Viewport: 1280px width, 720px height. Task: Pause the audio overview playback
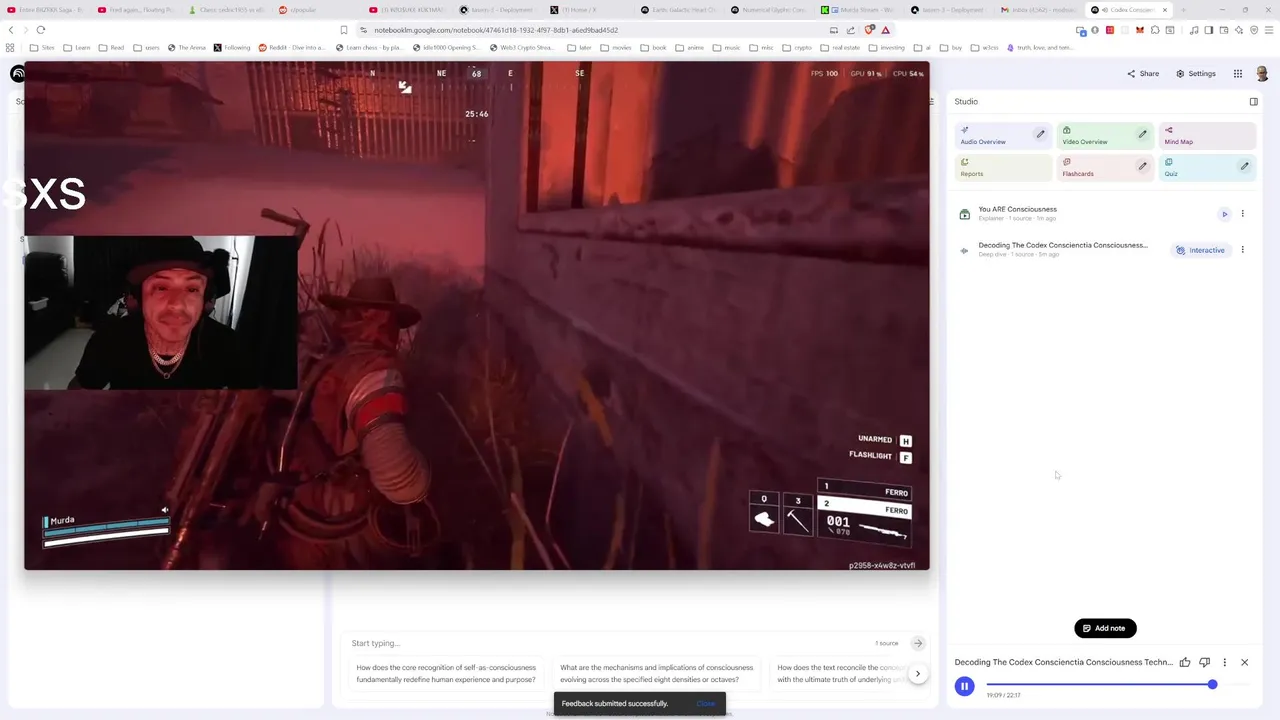pos(964,686)
